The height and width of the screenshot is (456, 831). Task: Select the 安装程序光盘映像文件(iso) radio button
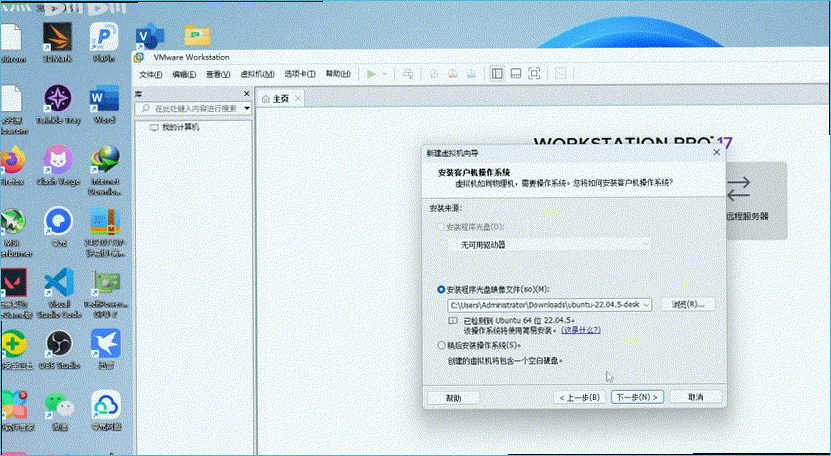441,290
